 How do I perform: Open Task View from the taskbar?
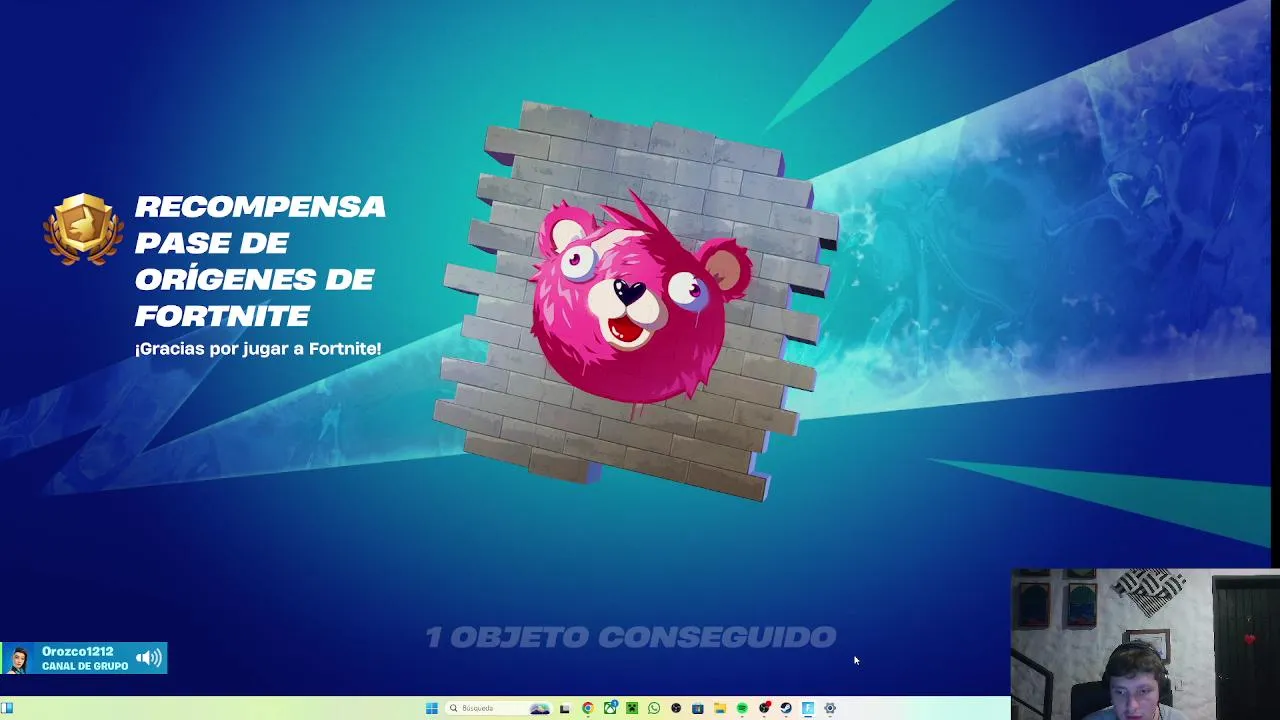click(565, 708)
